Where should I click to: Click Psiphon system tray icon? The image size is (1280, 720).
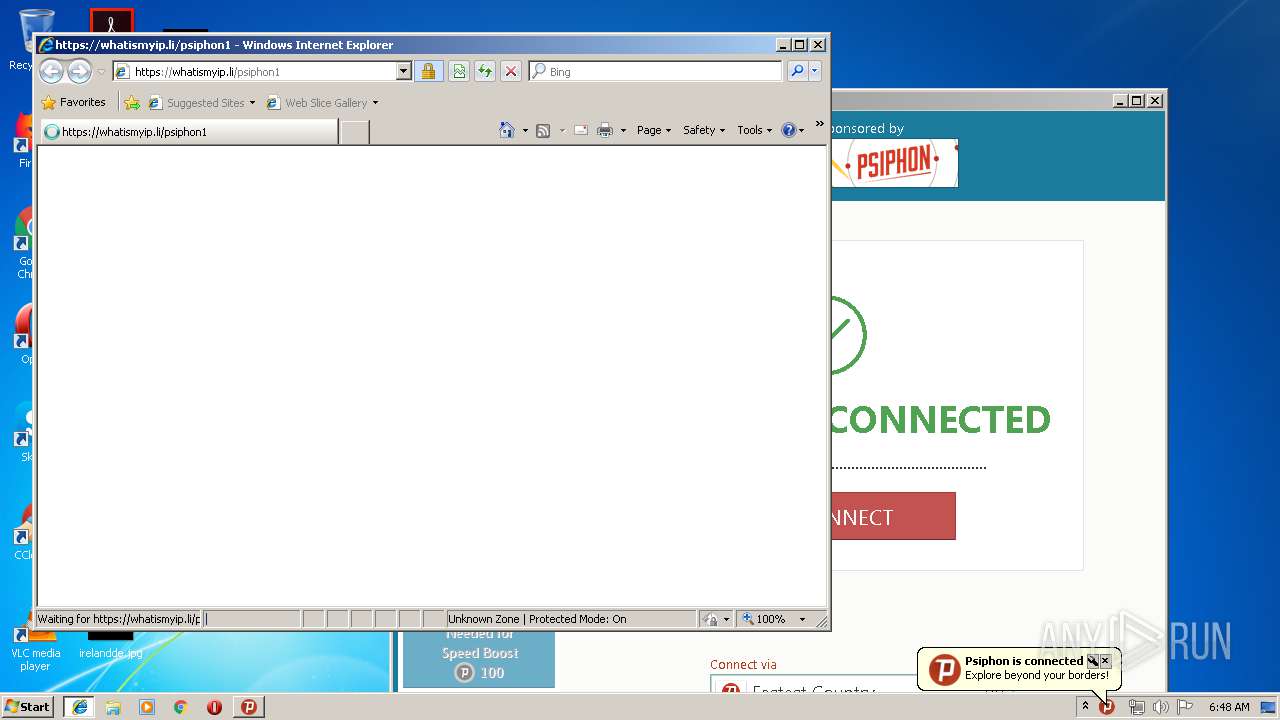click(1107, 707)
